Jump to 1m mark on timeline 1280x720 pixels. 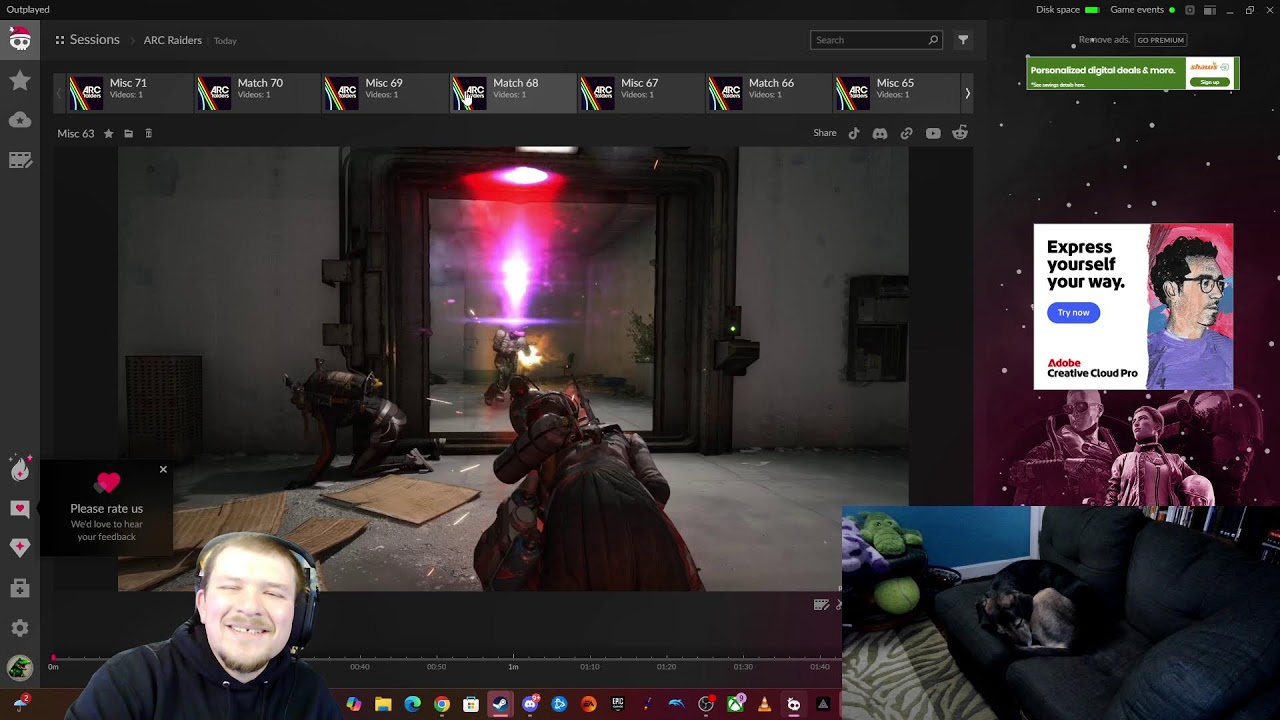[x=513, y=666]
